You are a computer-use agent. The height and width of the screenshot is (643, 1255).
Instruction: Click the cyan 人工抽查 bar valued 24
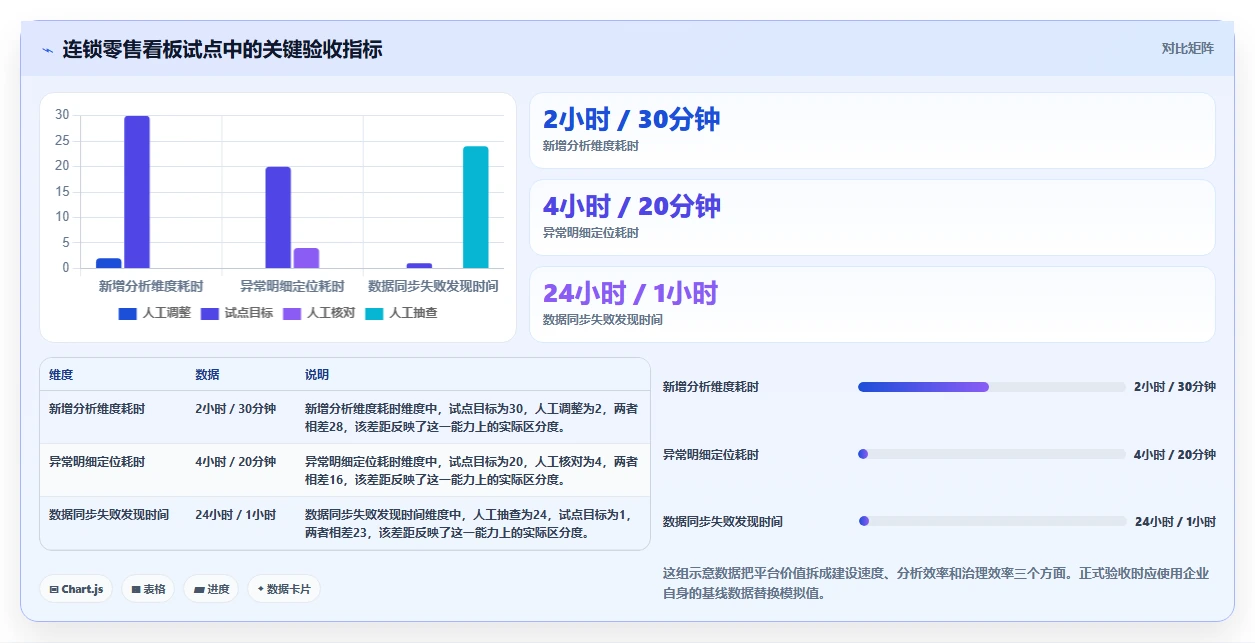coord(476,207)
